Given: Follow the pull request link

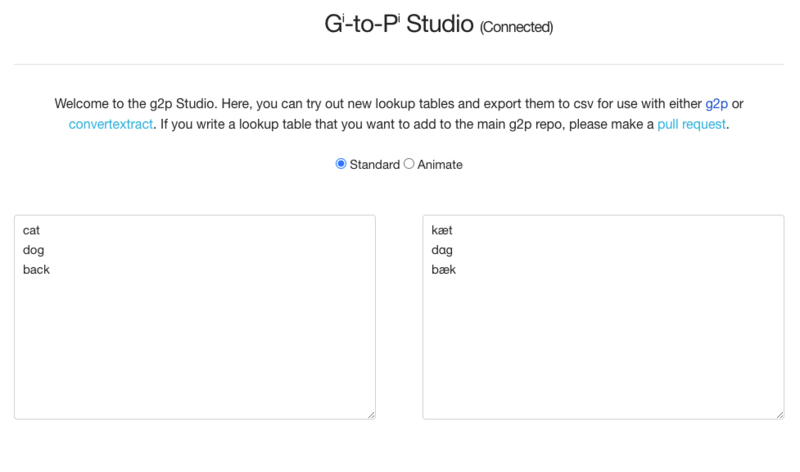Looking at the screenshot, I should (691, 125).
